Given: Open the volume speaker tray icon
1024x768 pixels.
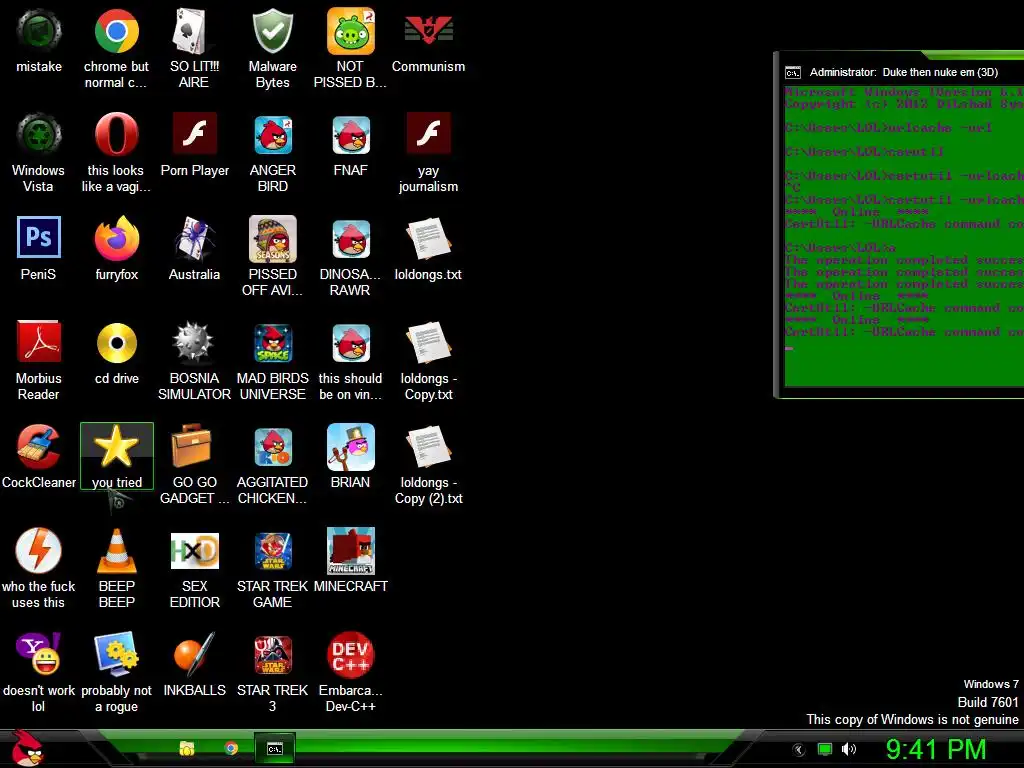Looking at the screenshot, I should [x=848, y=749].
